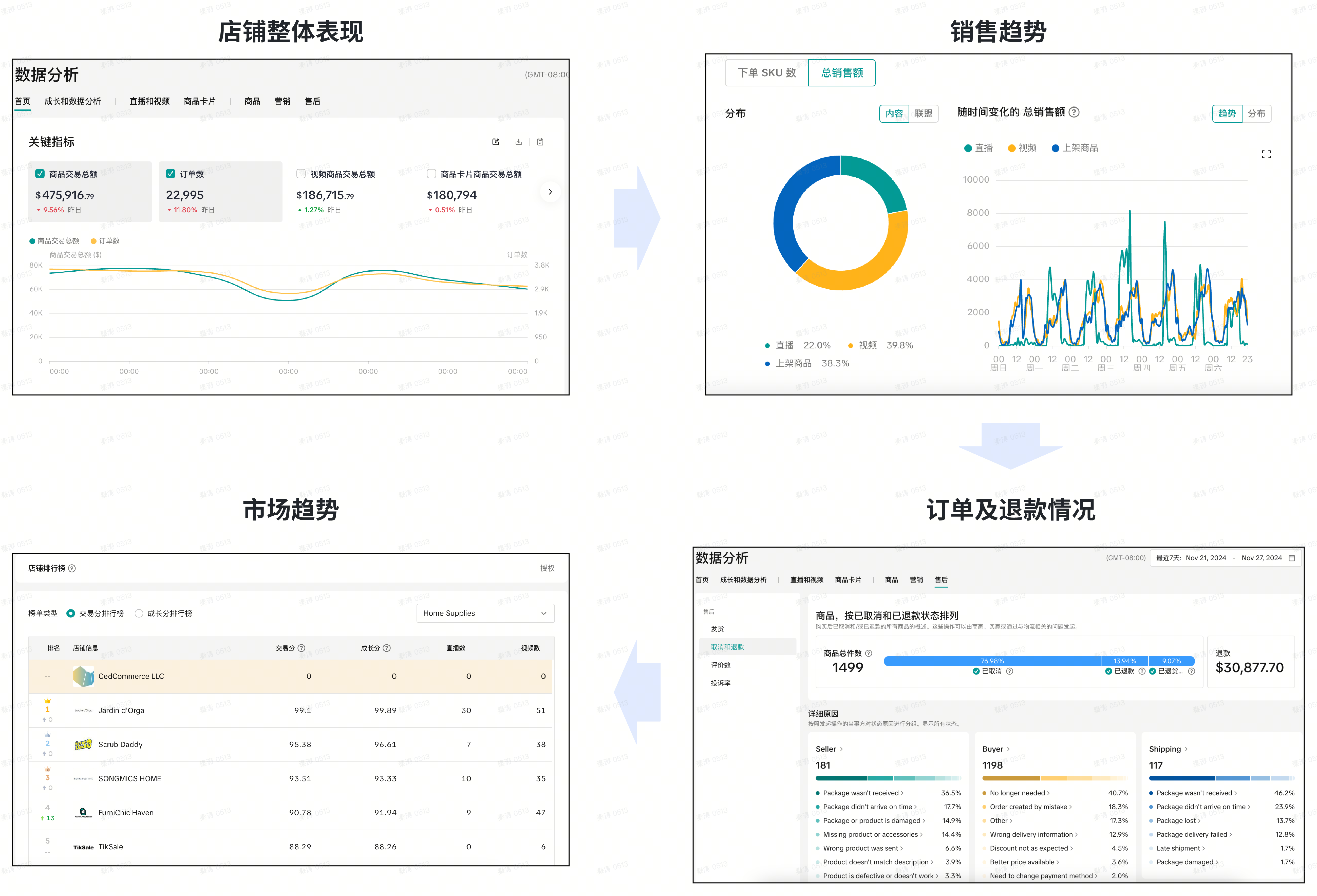Open the Home Supplies category dropdown
This screenshot has height=896, width=1317.
click(x=485, y=613)
